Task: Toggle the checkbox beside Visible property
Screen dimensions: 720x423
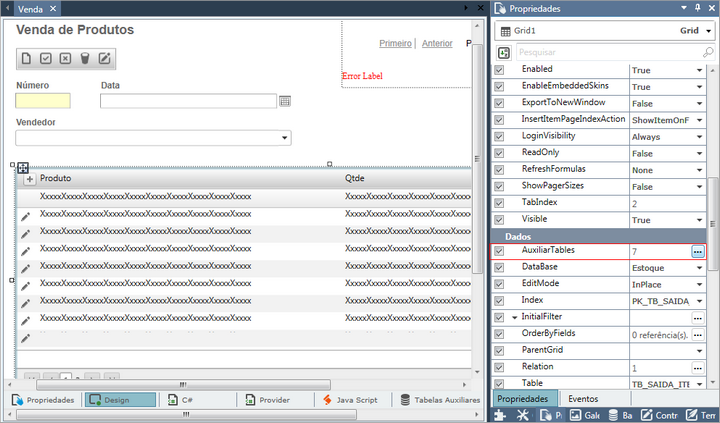Action: 500,219
